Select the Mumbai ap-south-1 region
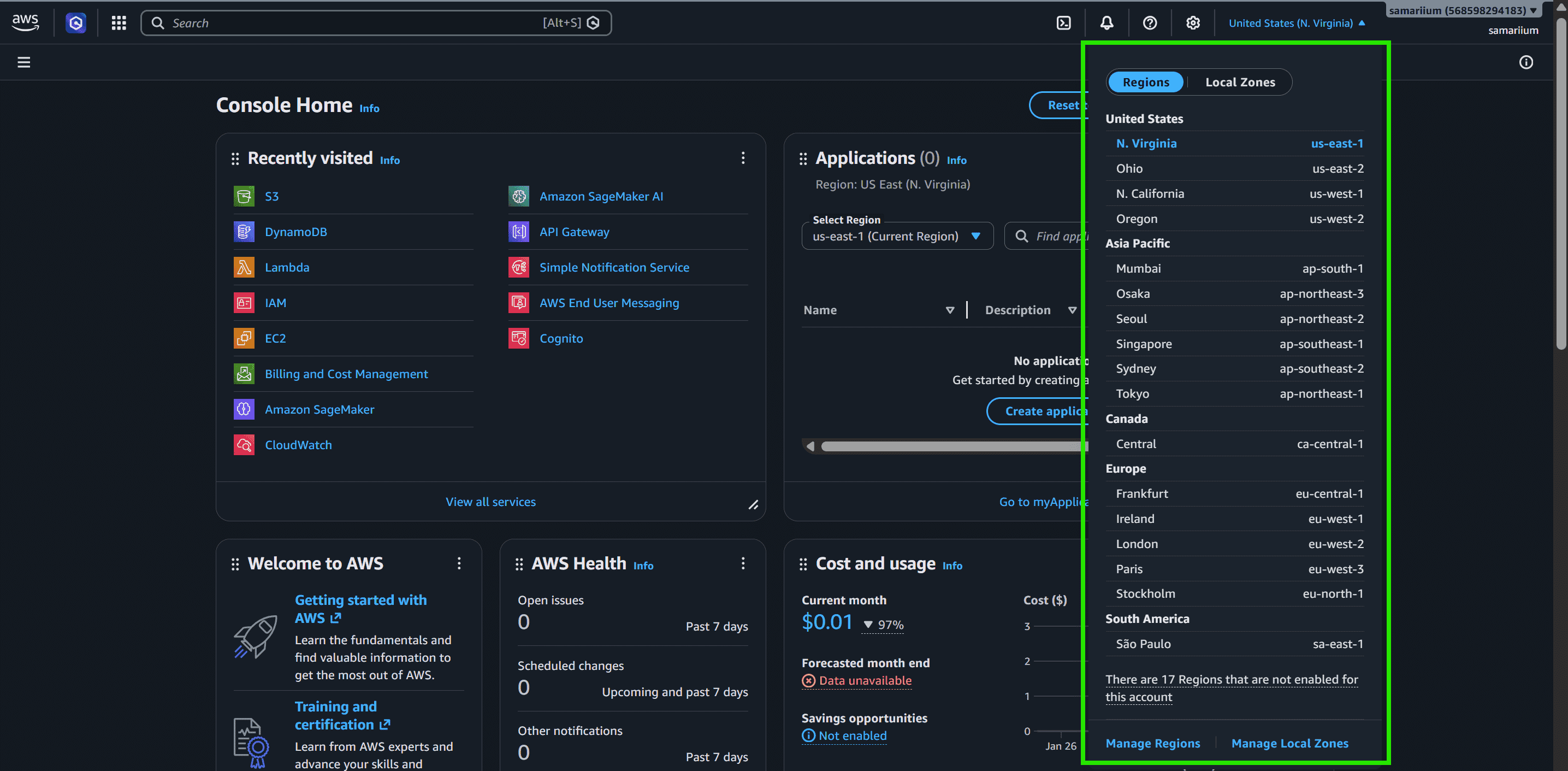 click(1234, 269)
